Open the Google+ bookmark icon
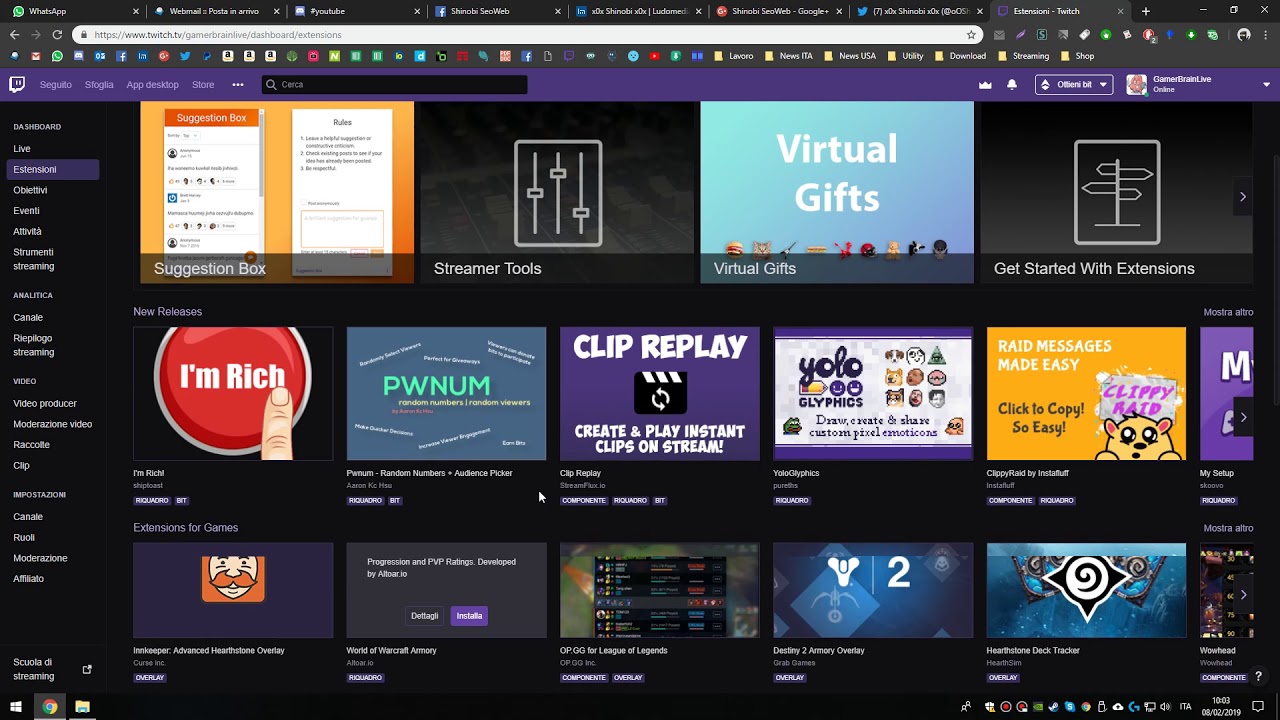The image size is (1280, 720). (x=163, y=56)
